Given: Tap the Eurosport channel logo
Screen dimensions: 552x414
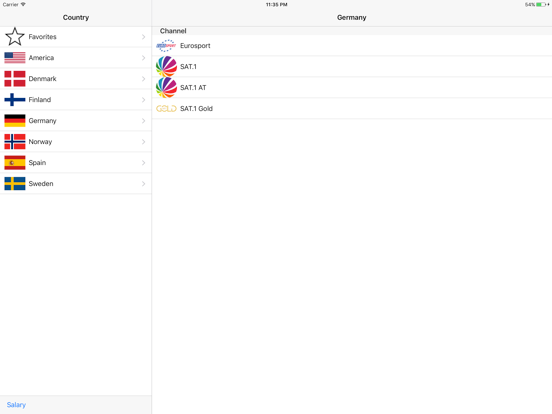Looking at the screenshot, I should click(x=166, y=46).
